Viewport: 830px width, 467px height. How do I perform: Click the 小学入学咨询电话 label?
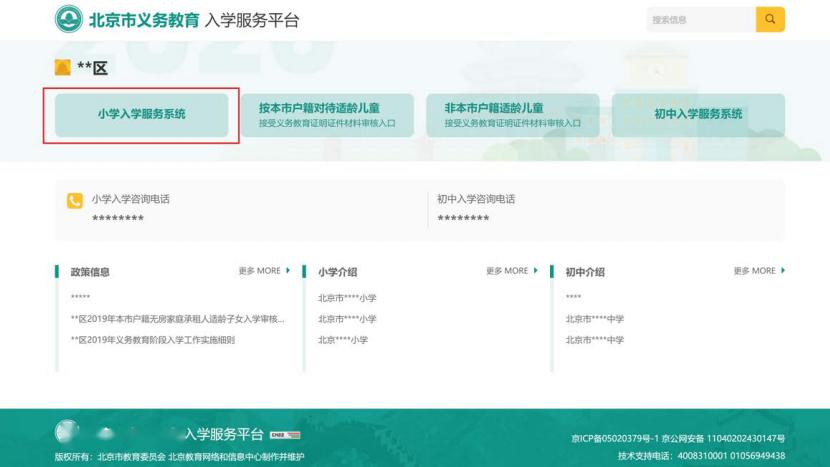pyautogui.click(x=131, y=199)
